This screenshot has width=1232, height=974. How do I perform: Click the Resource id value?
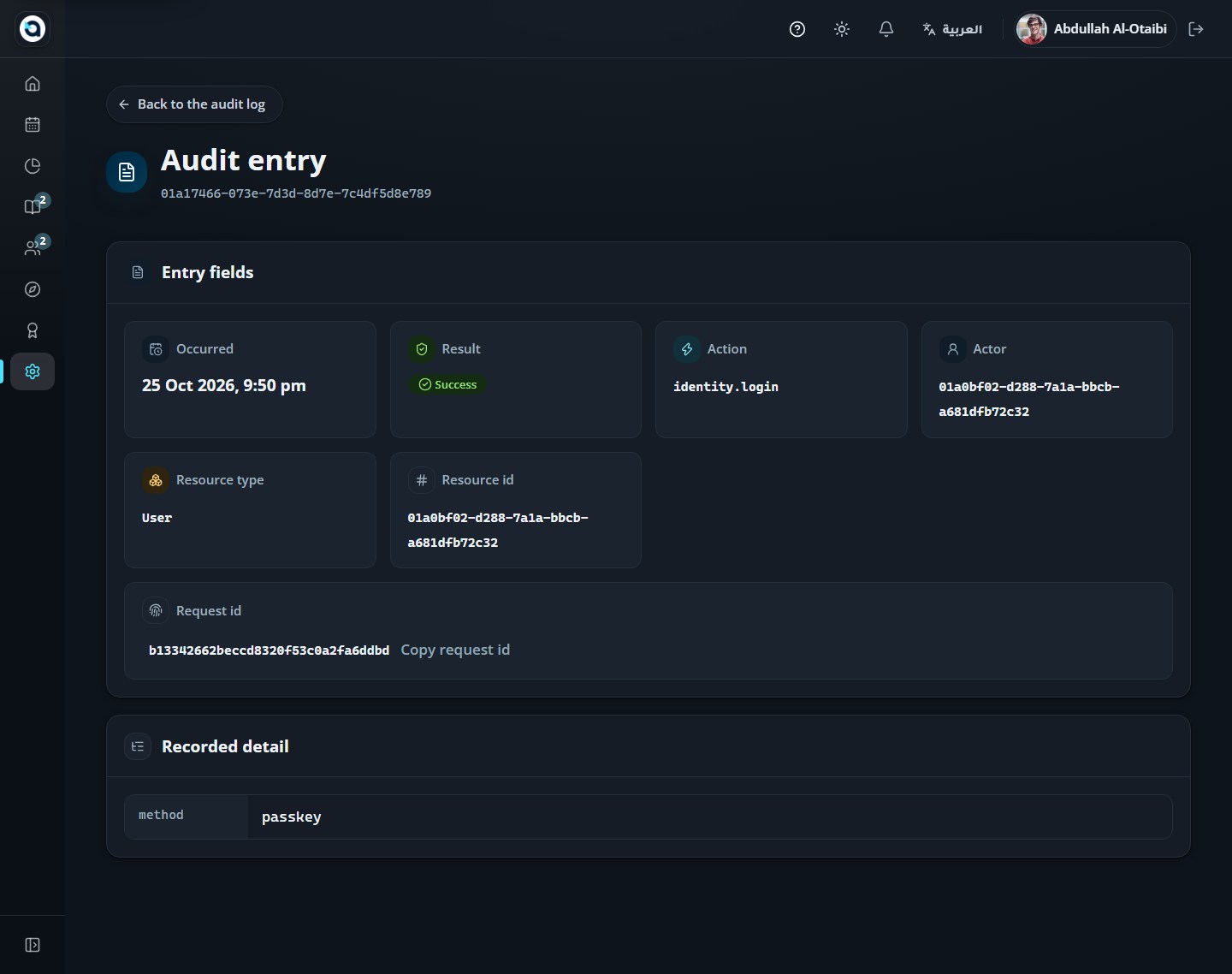pyautogui.click(x=498, y=530)
